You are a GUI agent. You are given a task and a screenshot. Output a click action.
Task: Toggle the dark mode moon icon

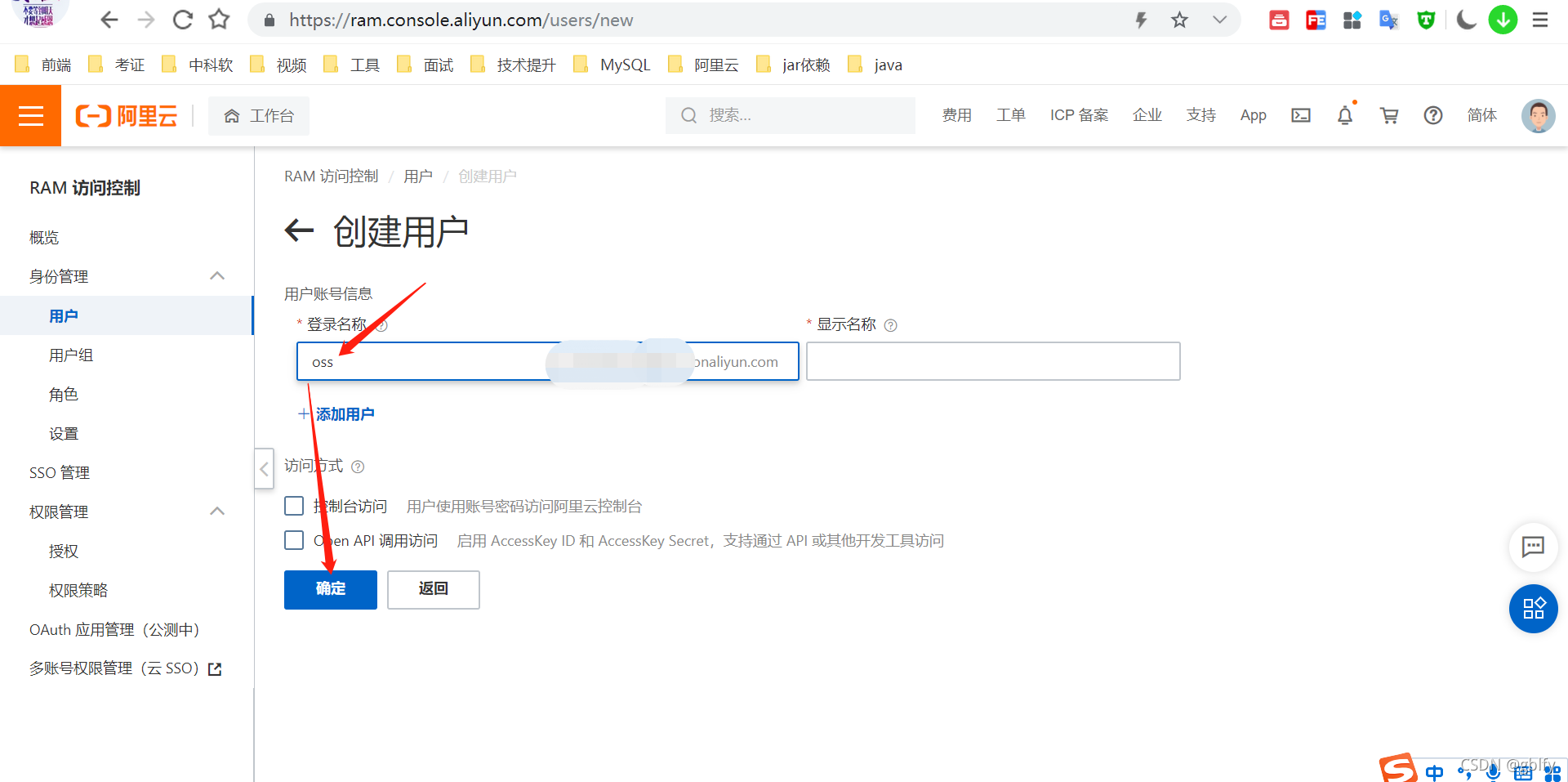1466,20
